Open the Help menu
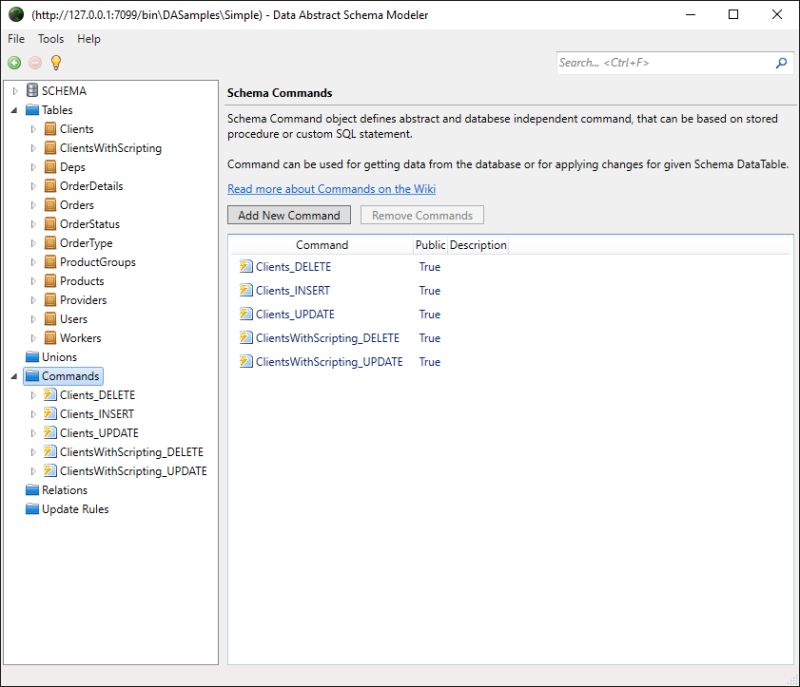The image size is (800, 687). coord(89,39)
